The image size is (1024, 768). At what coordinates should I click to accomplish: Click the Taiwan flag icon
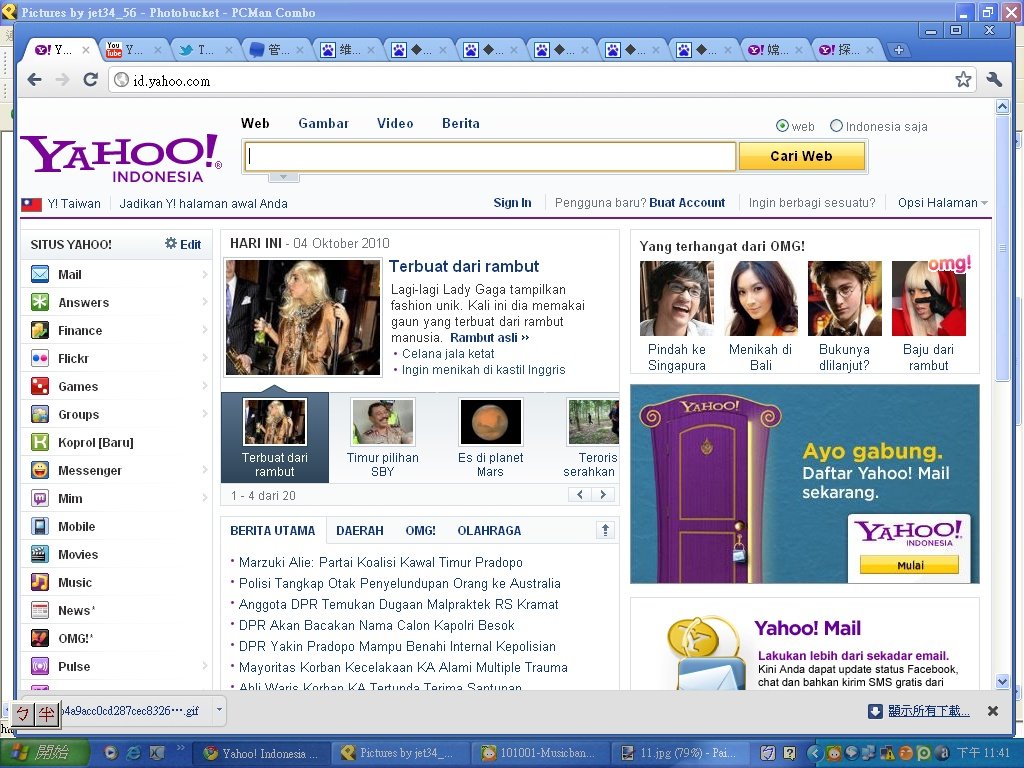click(31, 204)
